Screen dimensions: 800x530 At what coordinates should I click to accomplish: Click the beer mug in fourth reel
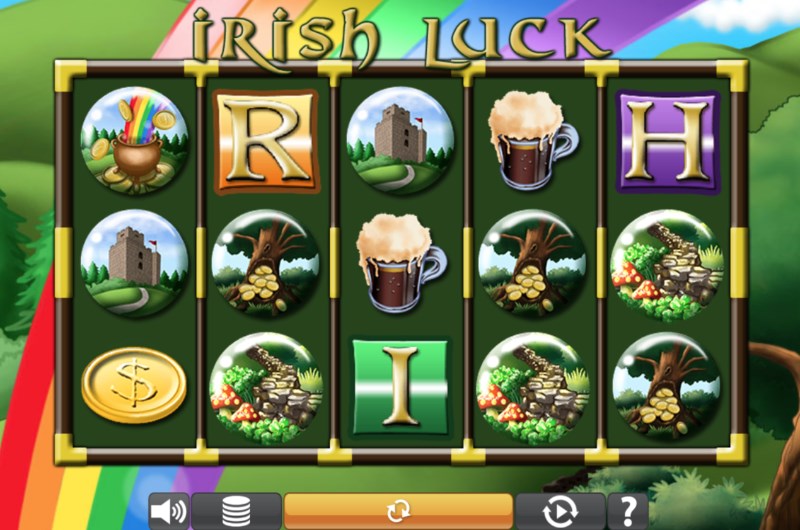coord(533,140)
